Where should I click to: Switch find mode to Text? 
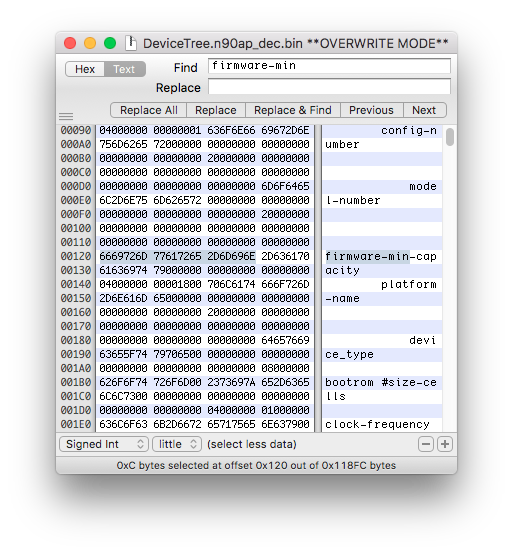124,69
